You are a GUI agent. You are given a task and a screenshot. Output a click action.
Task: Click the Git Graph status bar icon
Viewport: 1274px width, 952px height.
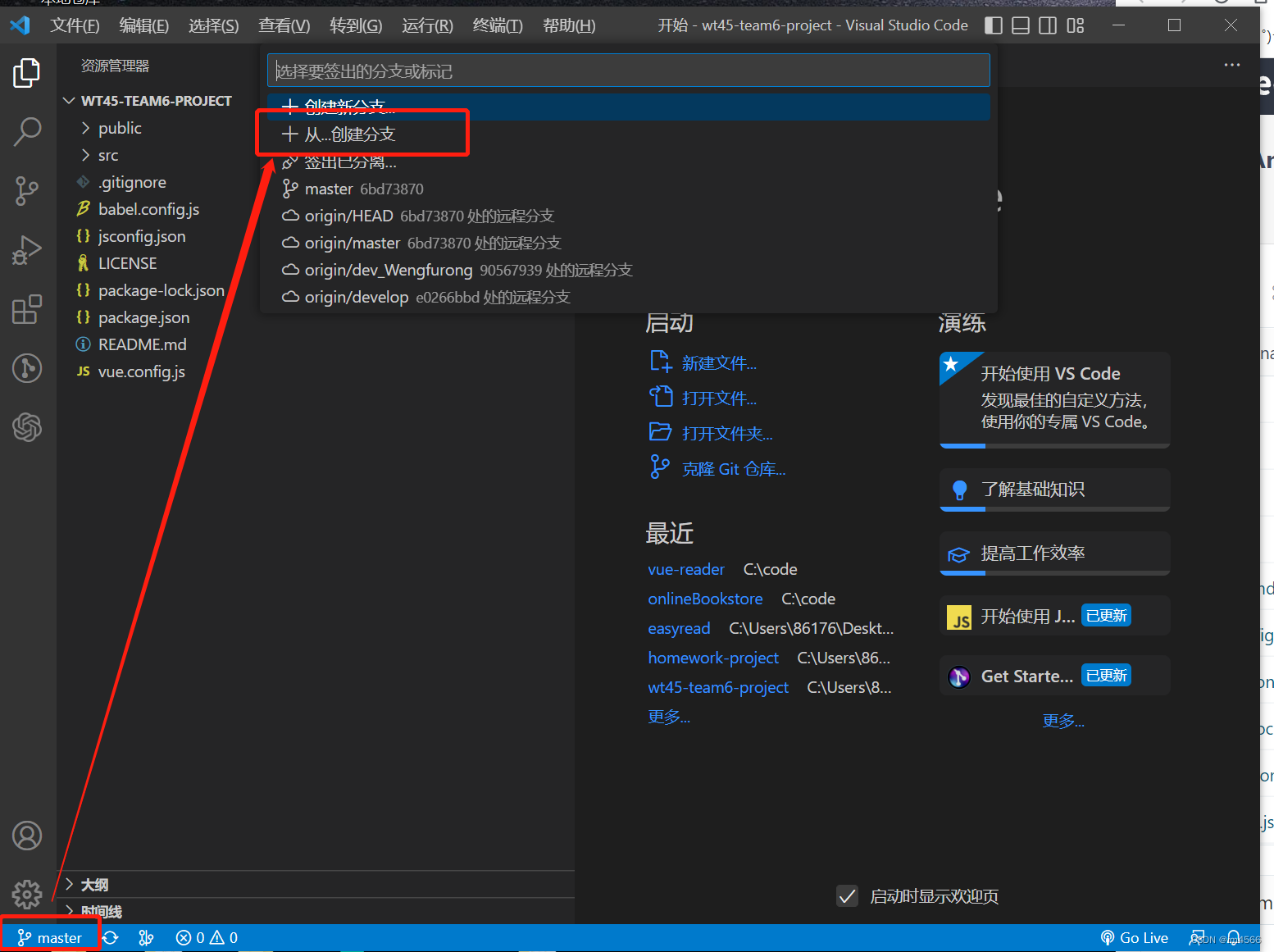pyautogui.click(x=147, y=938)
